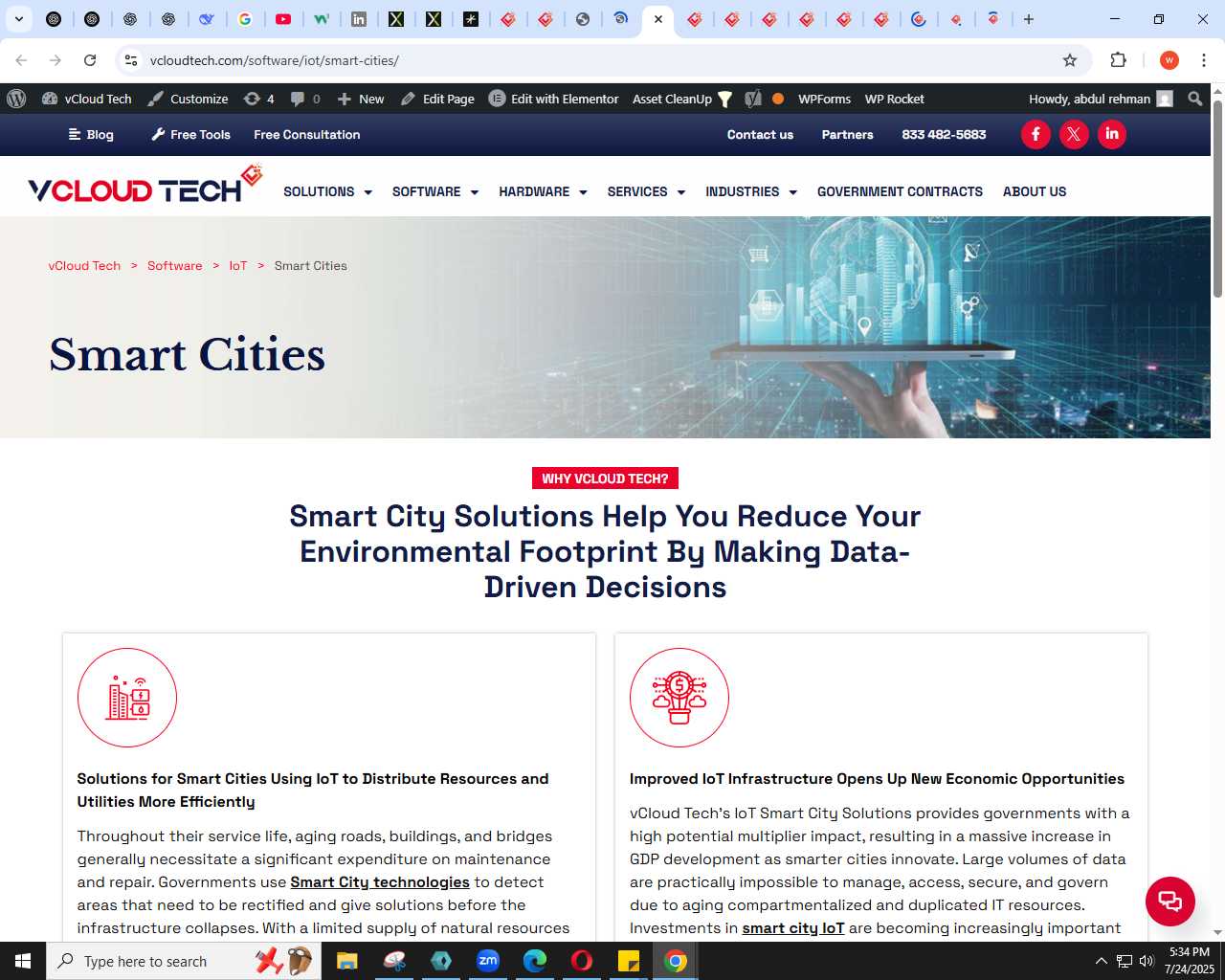1225x980 pixels.
Task: Click the updates counter showing 4
Action: [x=259, y=99]
